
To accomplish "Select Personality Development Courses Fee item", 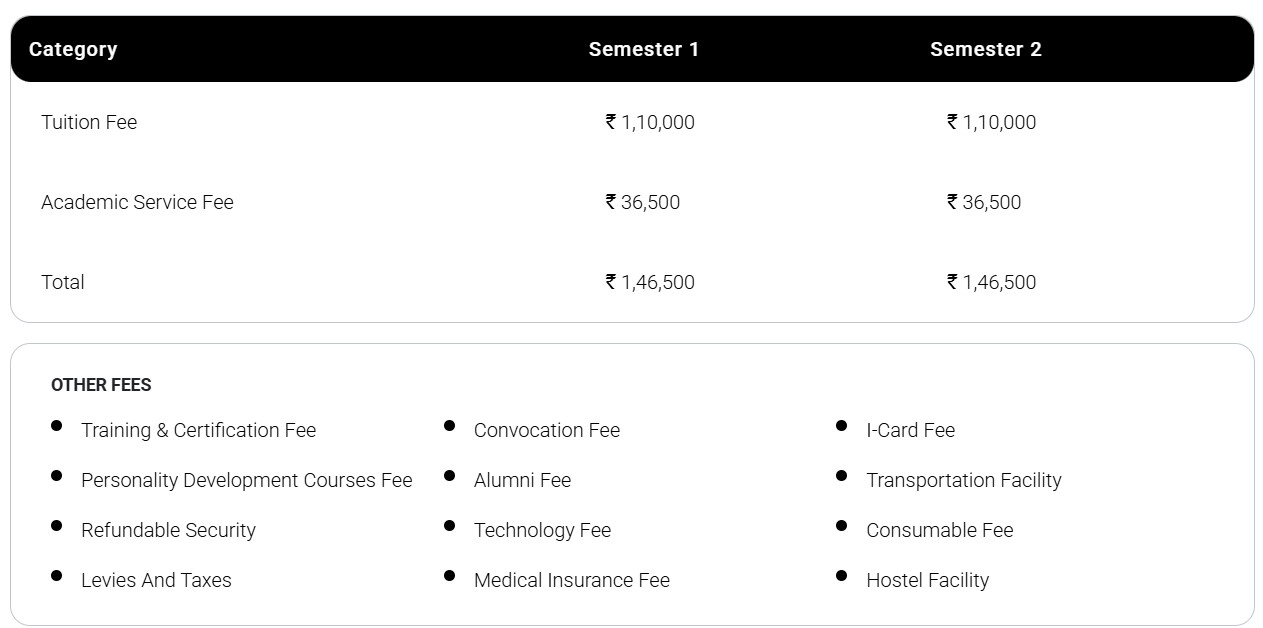I will coord(246,480).
